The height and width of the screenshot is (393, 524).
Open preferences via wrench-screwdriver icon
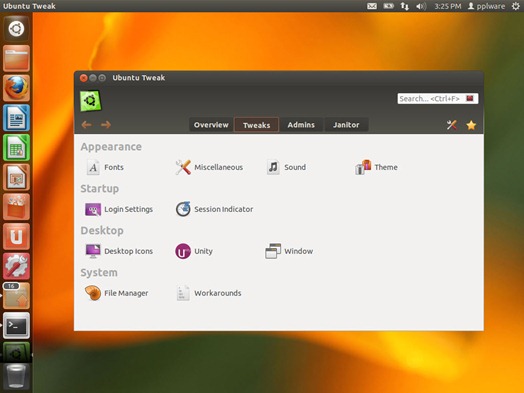(452, 125)
